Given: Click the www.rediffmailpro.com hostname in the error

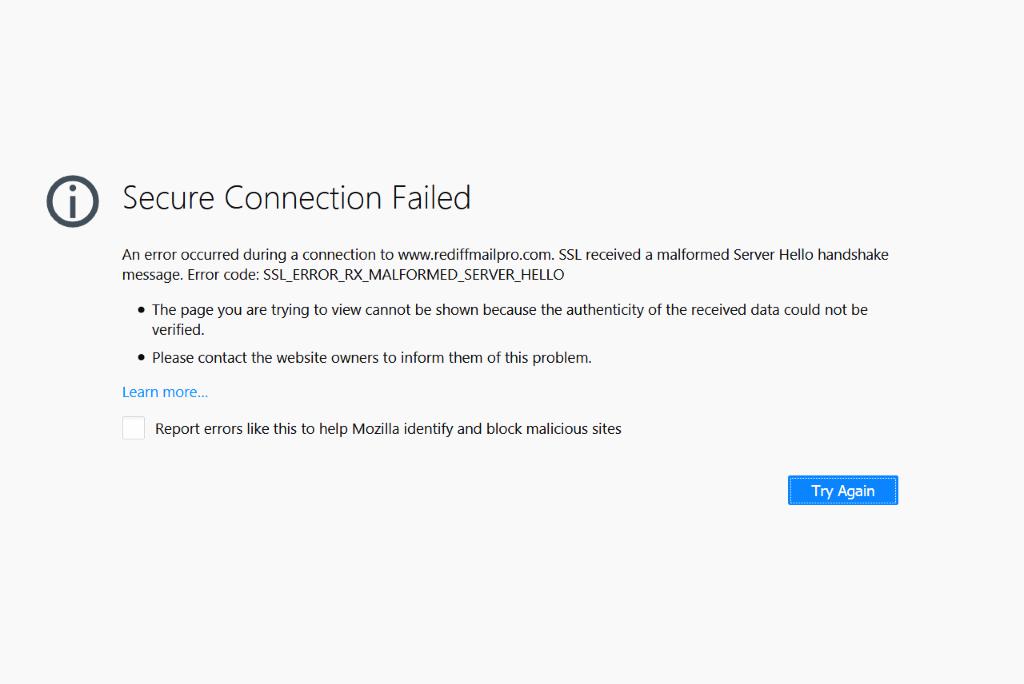Looking at the screenshot, I should tap(475, 255).
